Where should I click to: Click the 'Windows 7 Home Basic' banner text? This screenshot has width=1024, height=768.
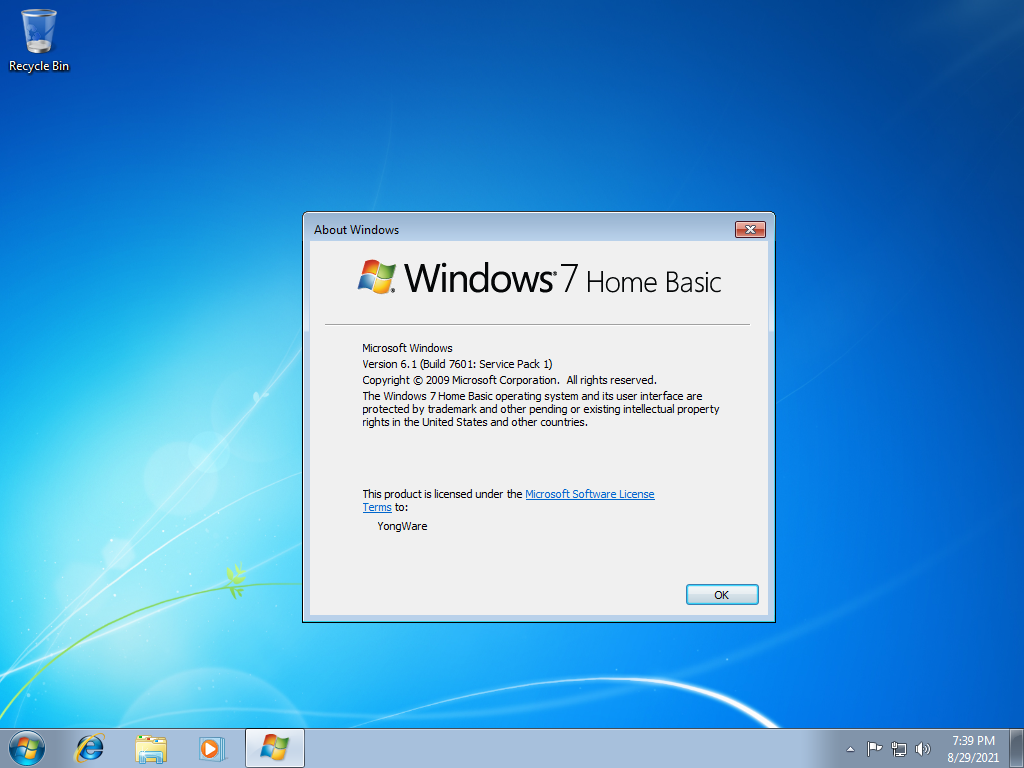[x=562, y=279]
